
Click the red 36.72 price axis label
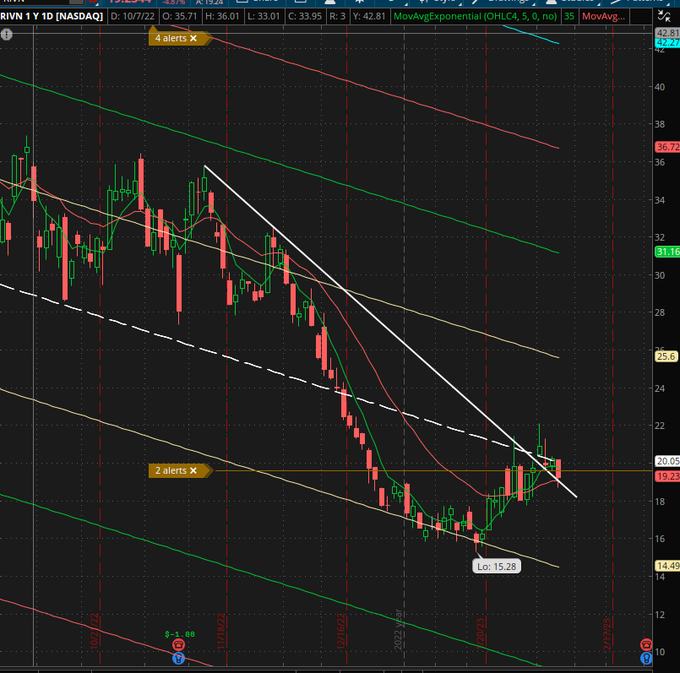click(x=667, y=147)
